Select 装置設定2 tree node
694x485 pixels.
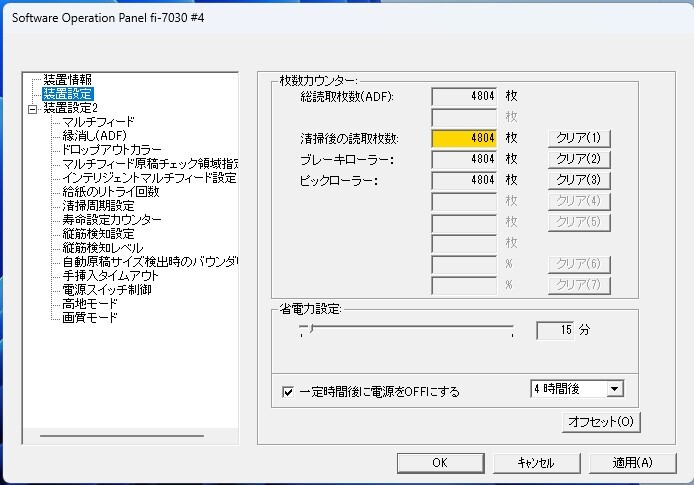click(x=70, y=108)
